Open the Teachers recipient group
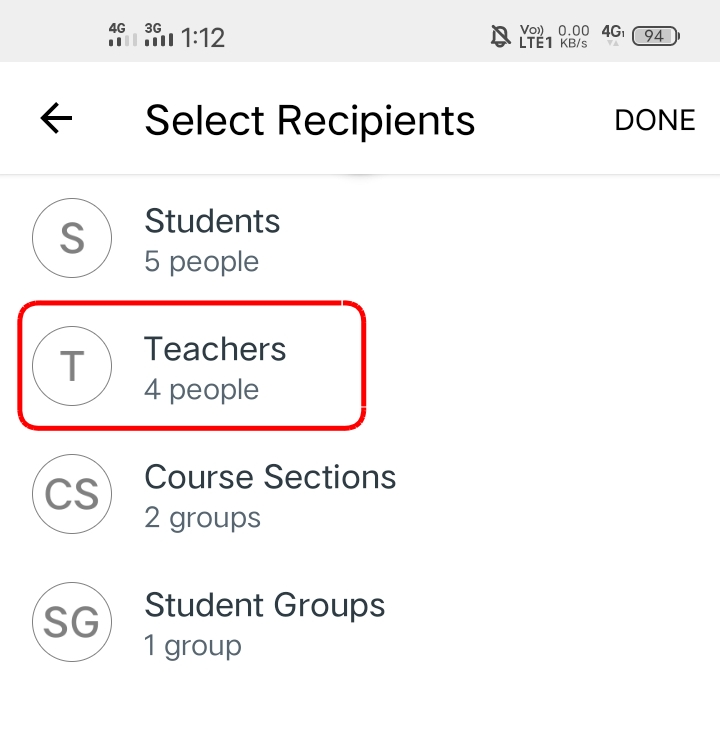 [x=215, y=349]
